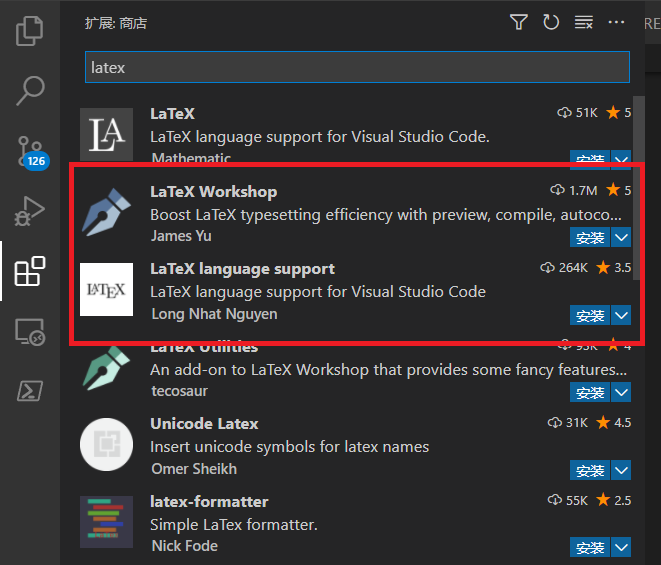661x565 pixels.
Task: Install the LaTeX Workshop extension
Action: coord(590,237)
